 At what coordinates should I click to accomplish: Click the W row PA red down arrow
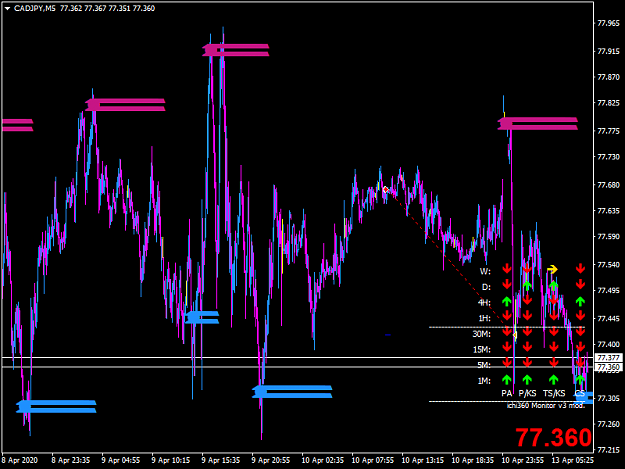pos(507,269)
